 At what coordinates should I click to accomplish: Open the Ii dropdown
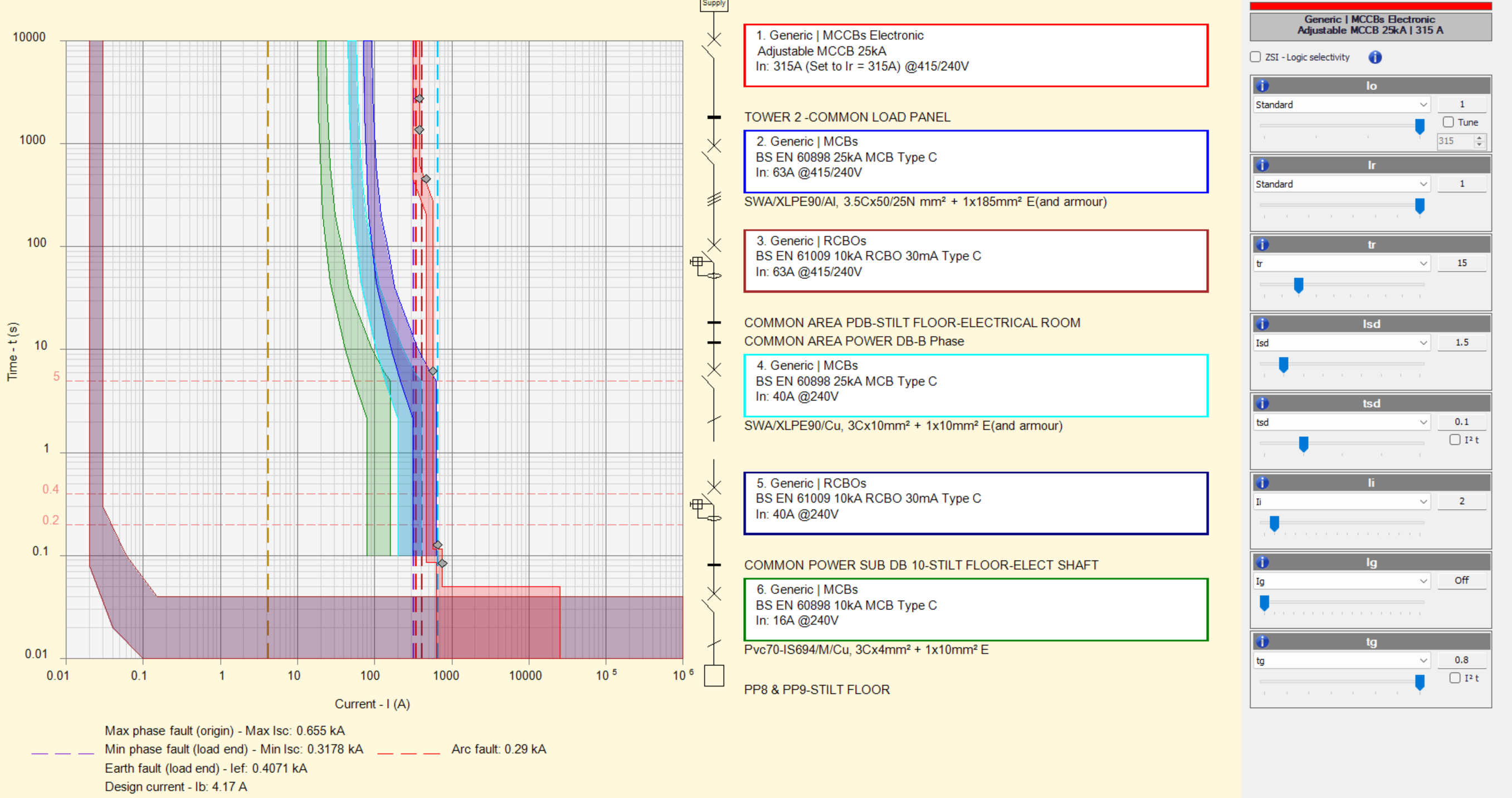coord(1341,502)
